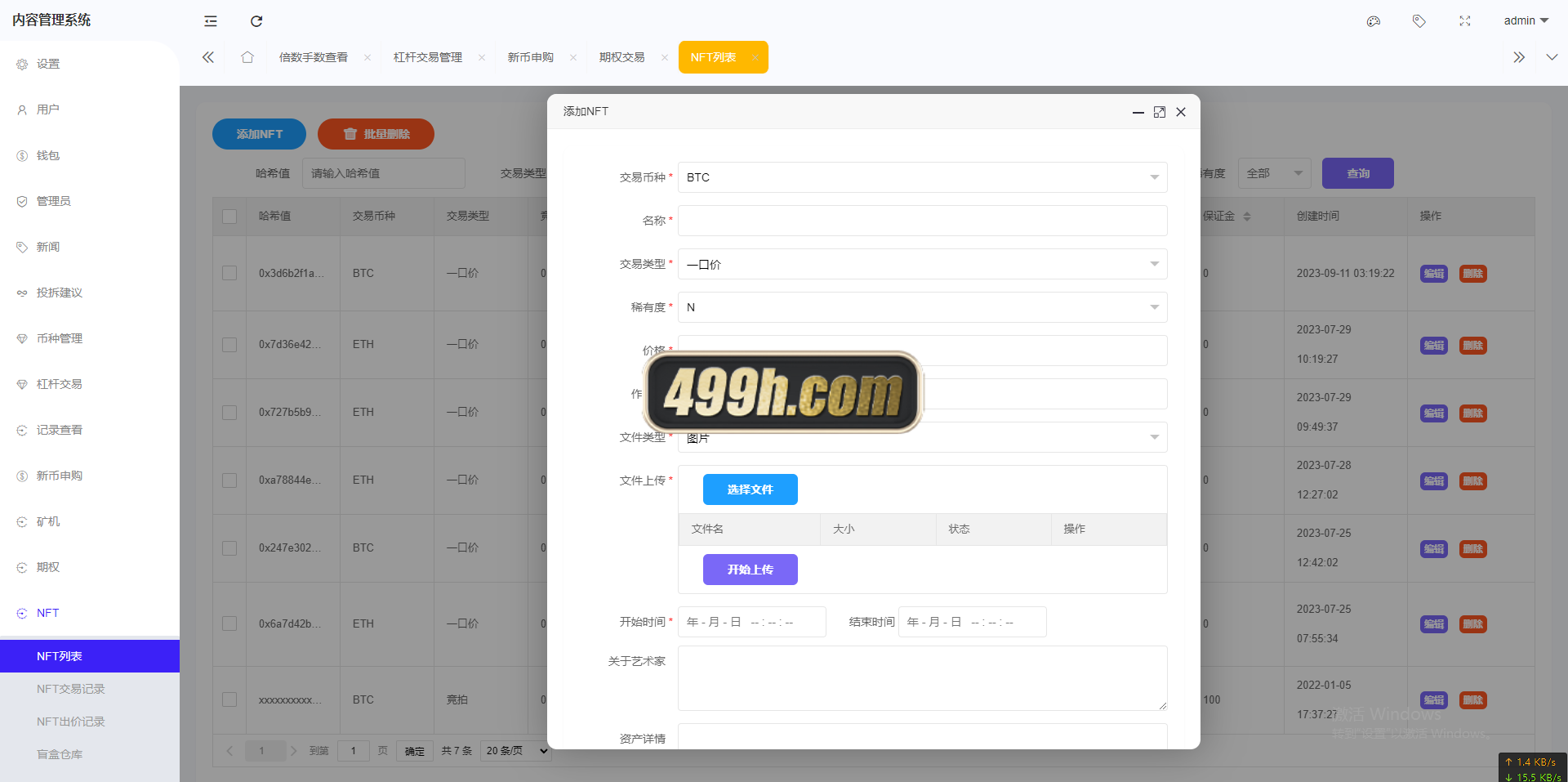
Task: Open 盲盒仓库 sidebar item
Action: click(x=90, y=754)
